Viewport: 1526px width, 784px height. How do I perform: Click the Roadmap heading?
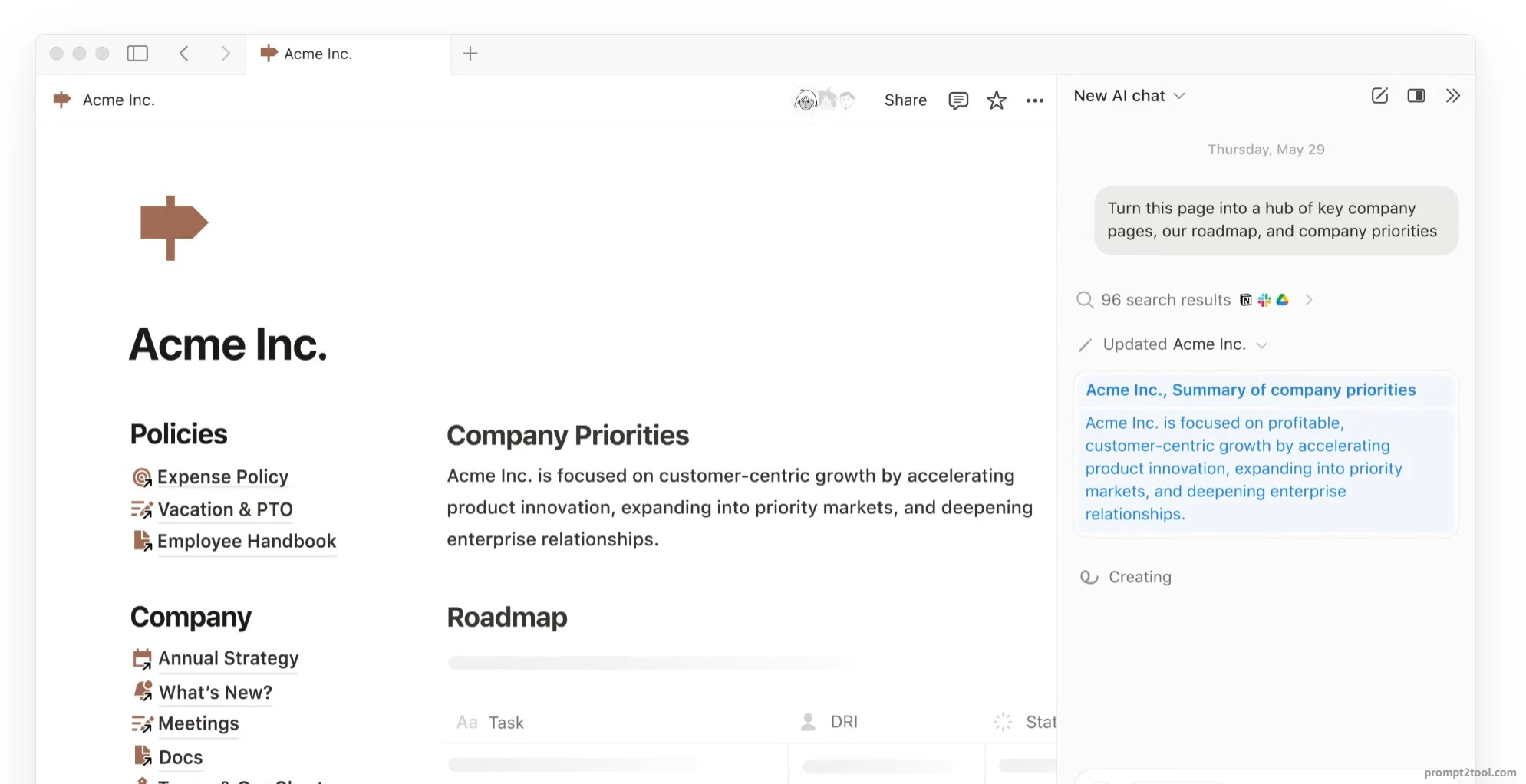click(507, 618)
